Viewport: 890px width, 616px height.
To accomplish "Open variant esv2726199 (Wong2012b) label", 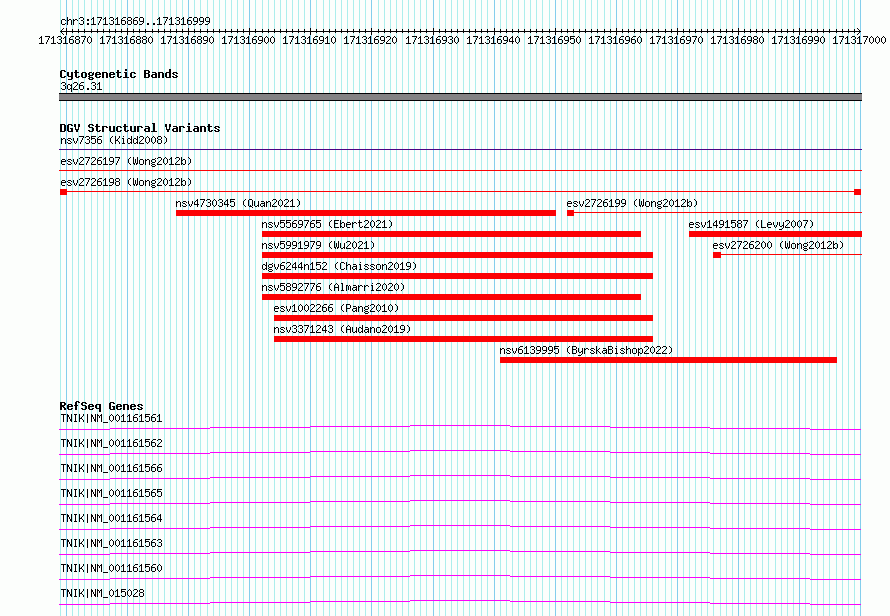I will pyautogui.click(x=632, y=203).
